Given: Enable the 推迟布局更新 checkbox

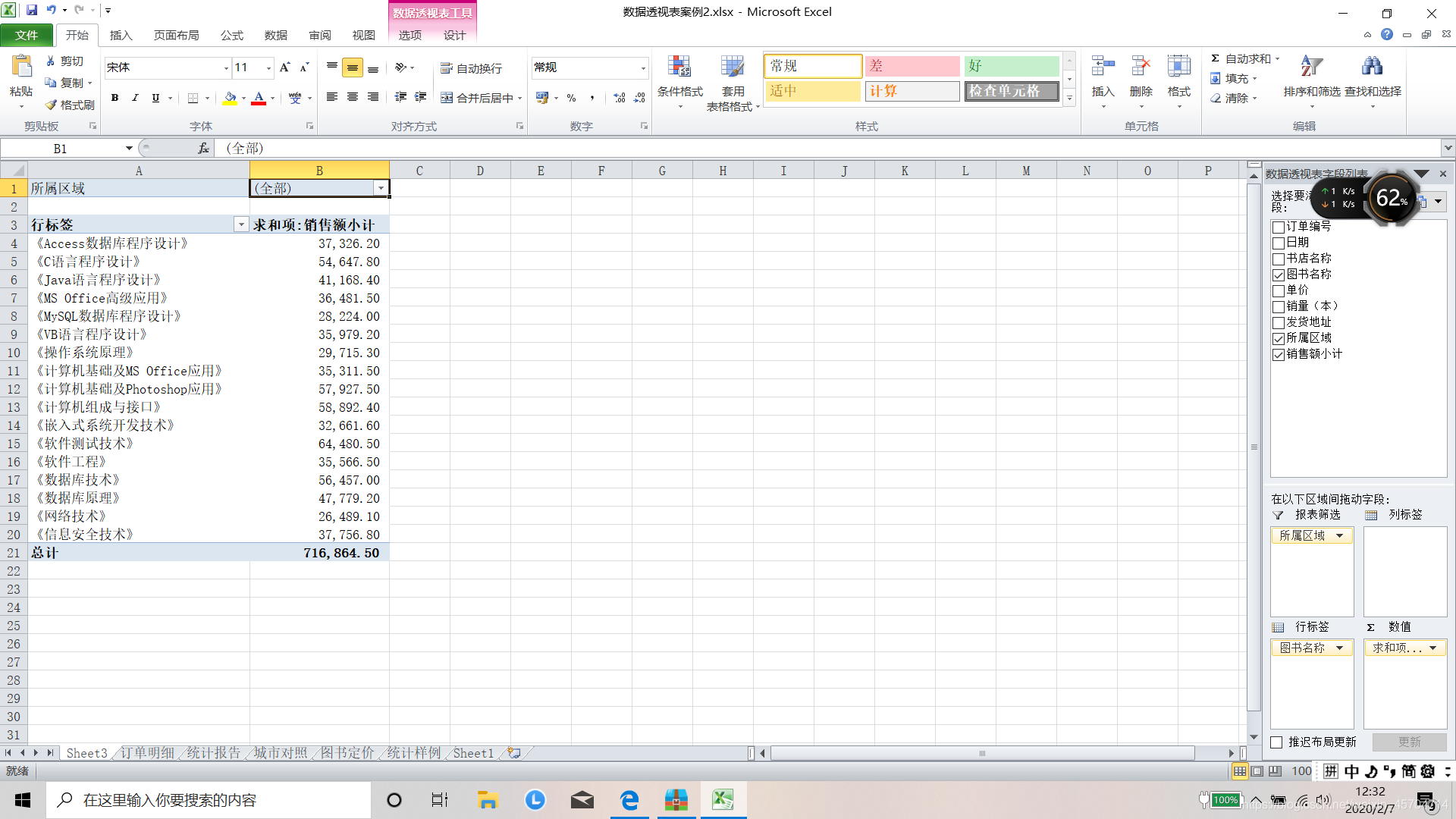Looking at the screenshot, I should pos(1277,742).
